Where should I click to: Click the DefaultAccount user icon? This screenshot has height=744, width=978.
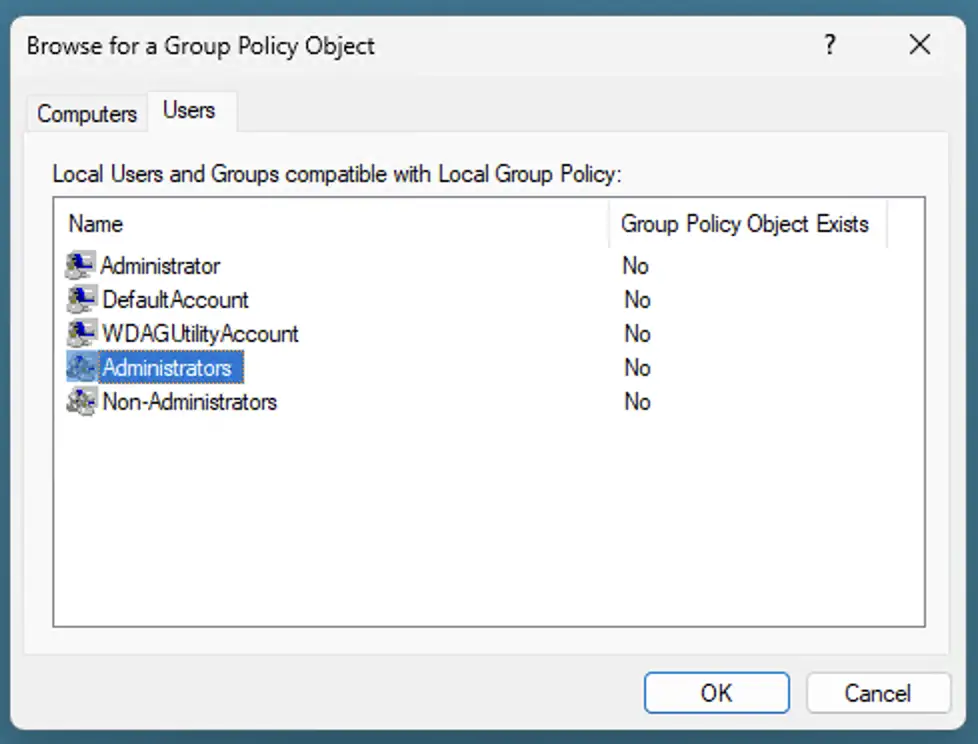[x=81, y=299]
